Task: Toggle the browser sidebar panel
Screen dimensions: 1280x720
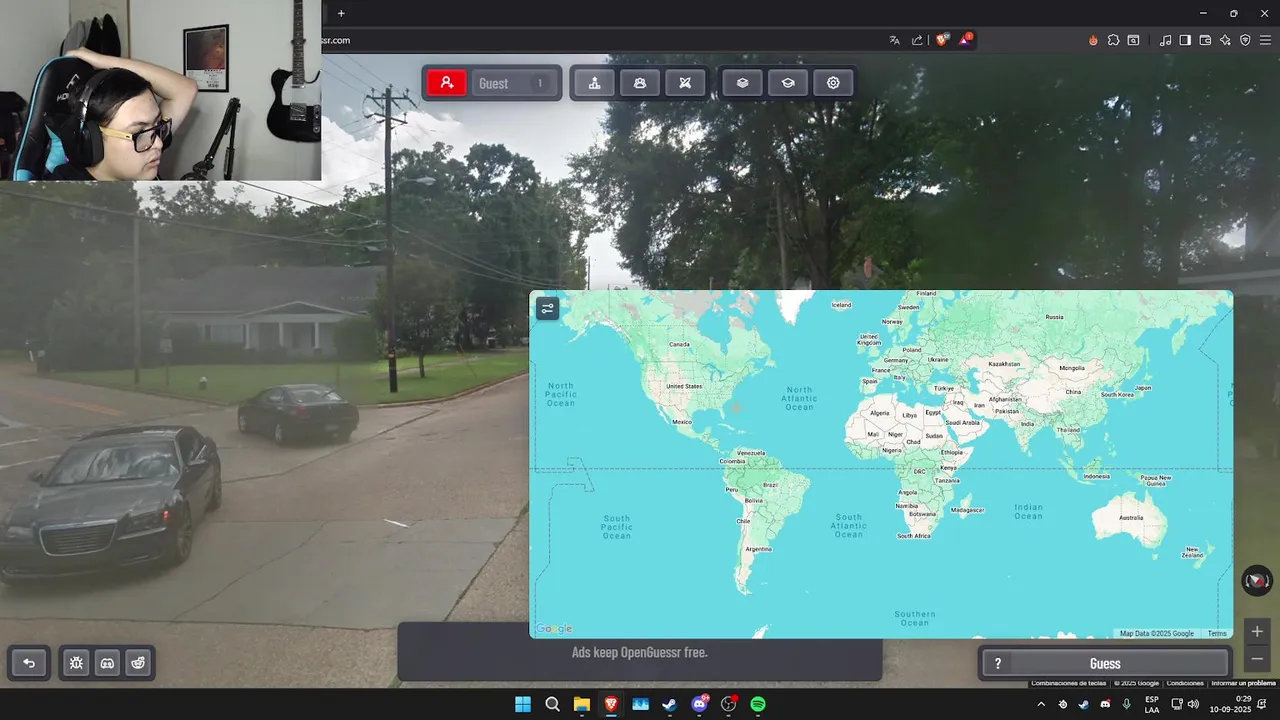Action: [1185, 40]
